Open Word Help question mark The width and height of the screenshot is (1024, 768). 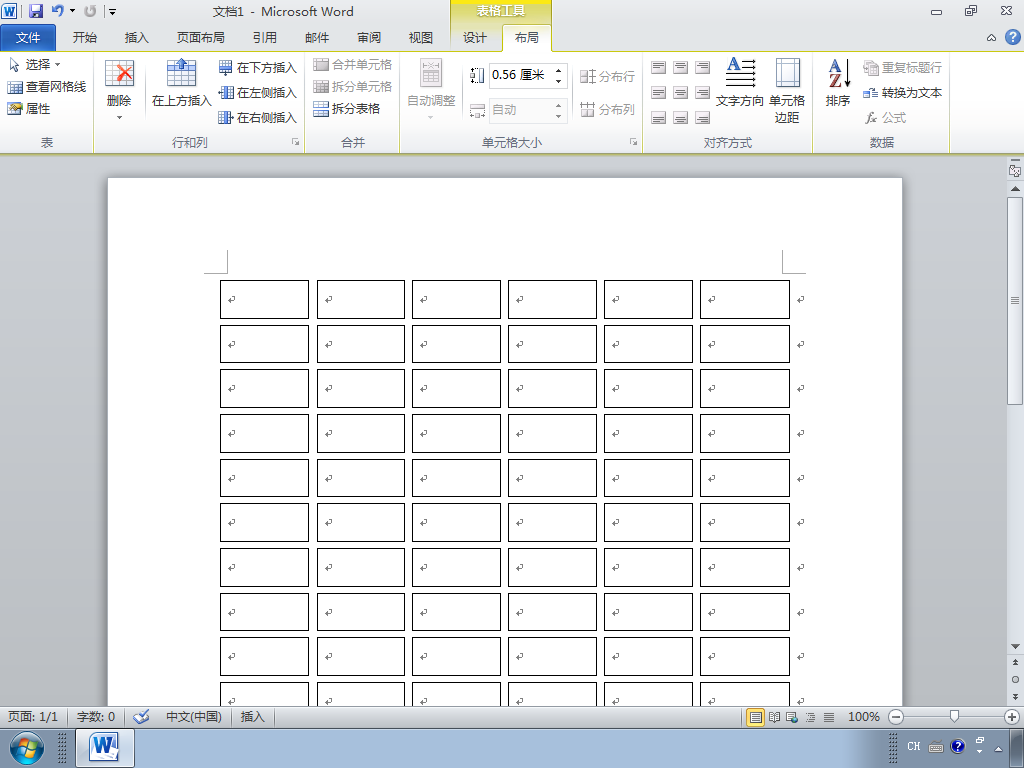[x=1013, y=37]
